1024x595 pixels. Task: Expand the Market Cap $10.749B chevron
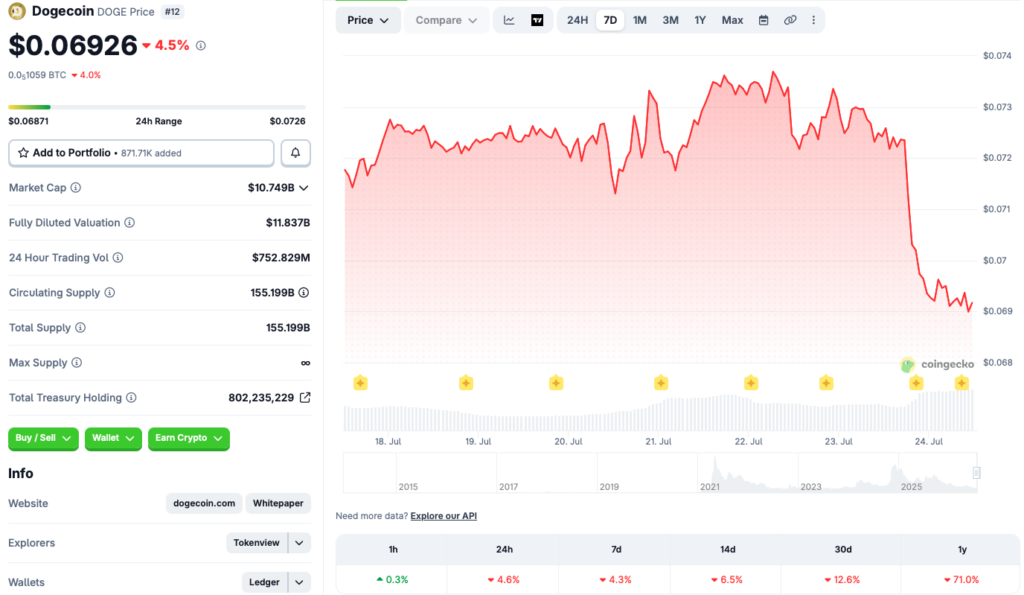click(x=304, y=188)
